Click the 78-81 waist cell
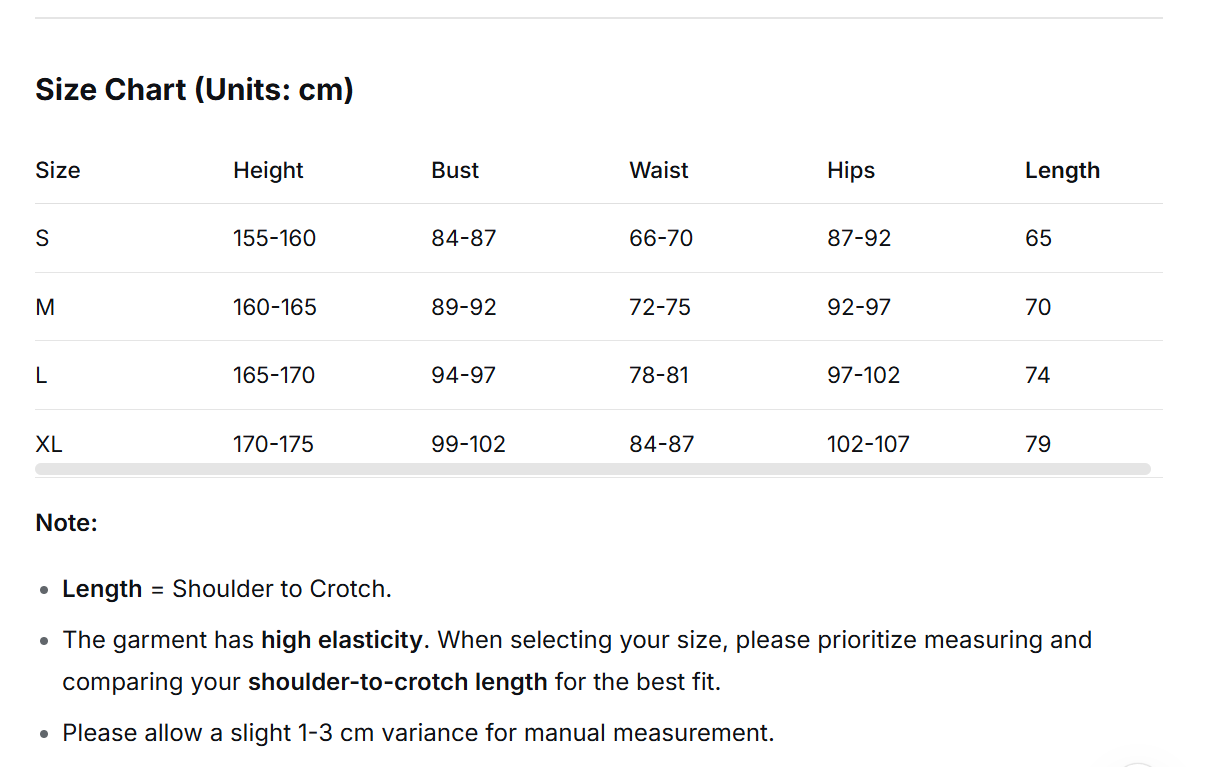Image resolution: width=1226 pixels, height=767 pixels. click(x=660, y=375)
